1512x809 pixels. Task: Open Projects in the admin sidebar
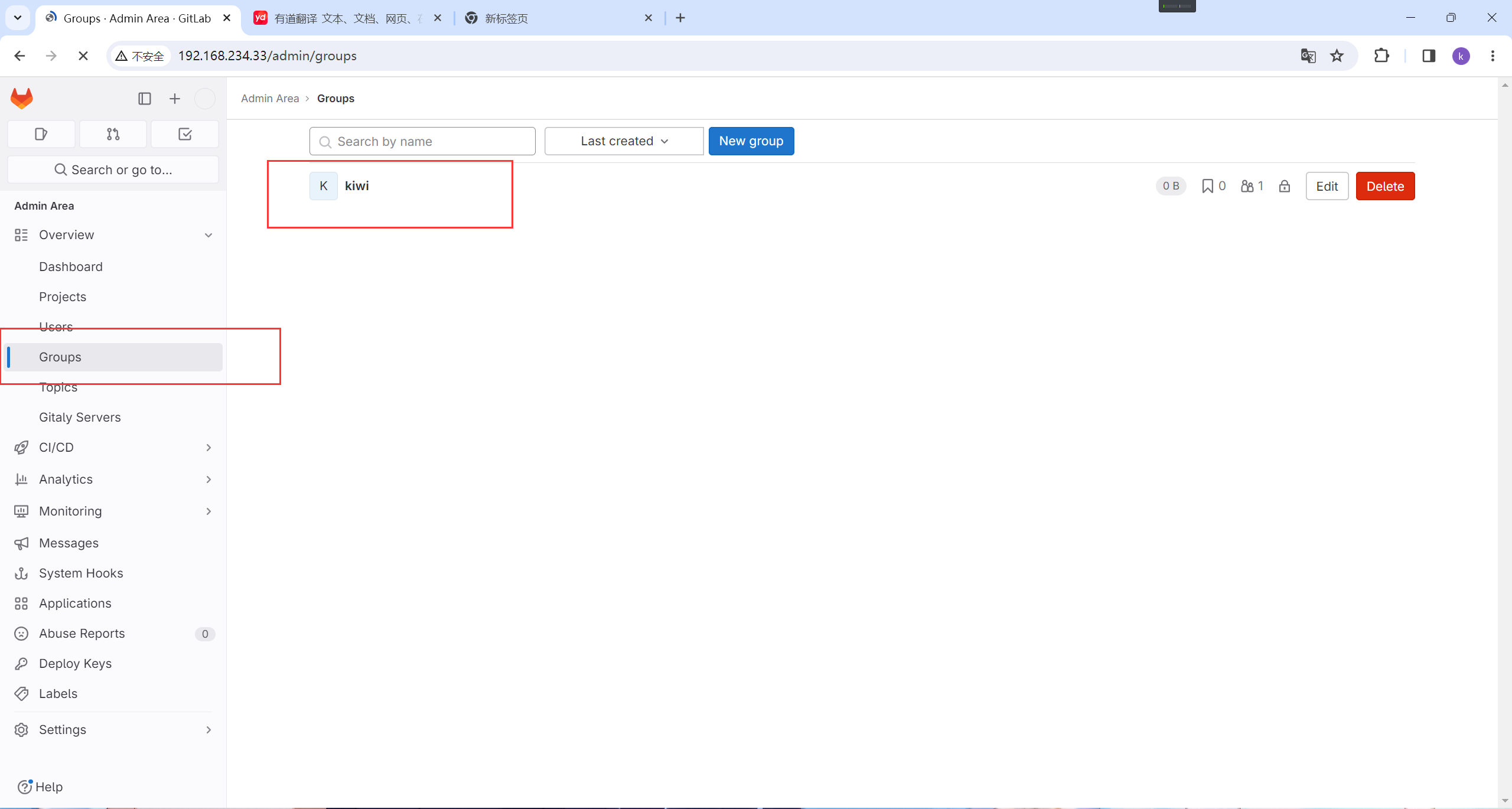pyautogui.click(x=63, y=297)
